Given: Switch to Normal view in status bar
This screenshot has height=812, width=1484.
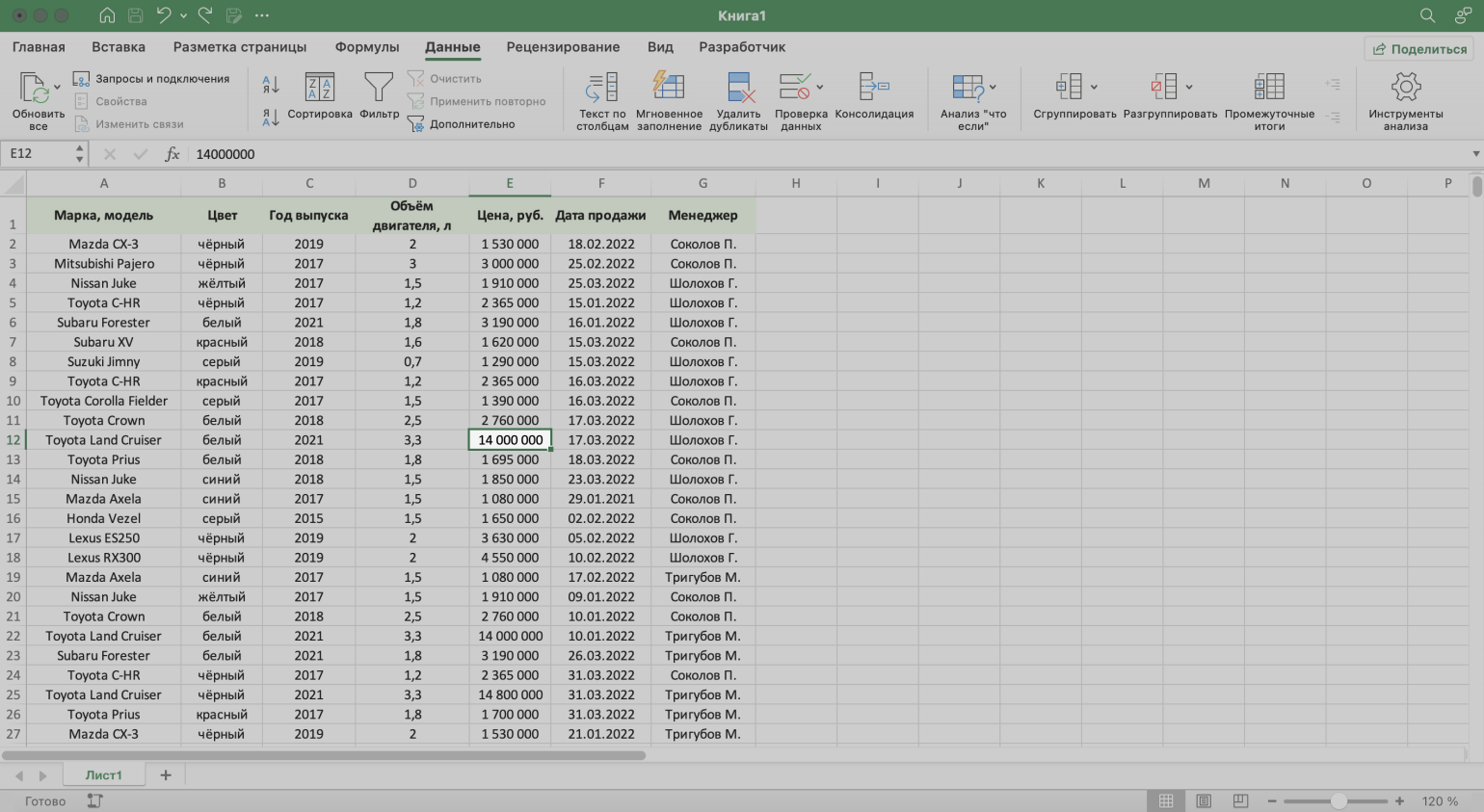Looking at the screenshot, I should click(1166, 801).
